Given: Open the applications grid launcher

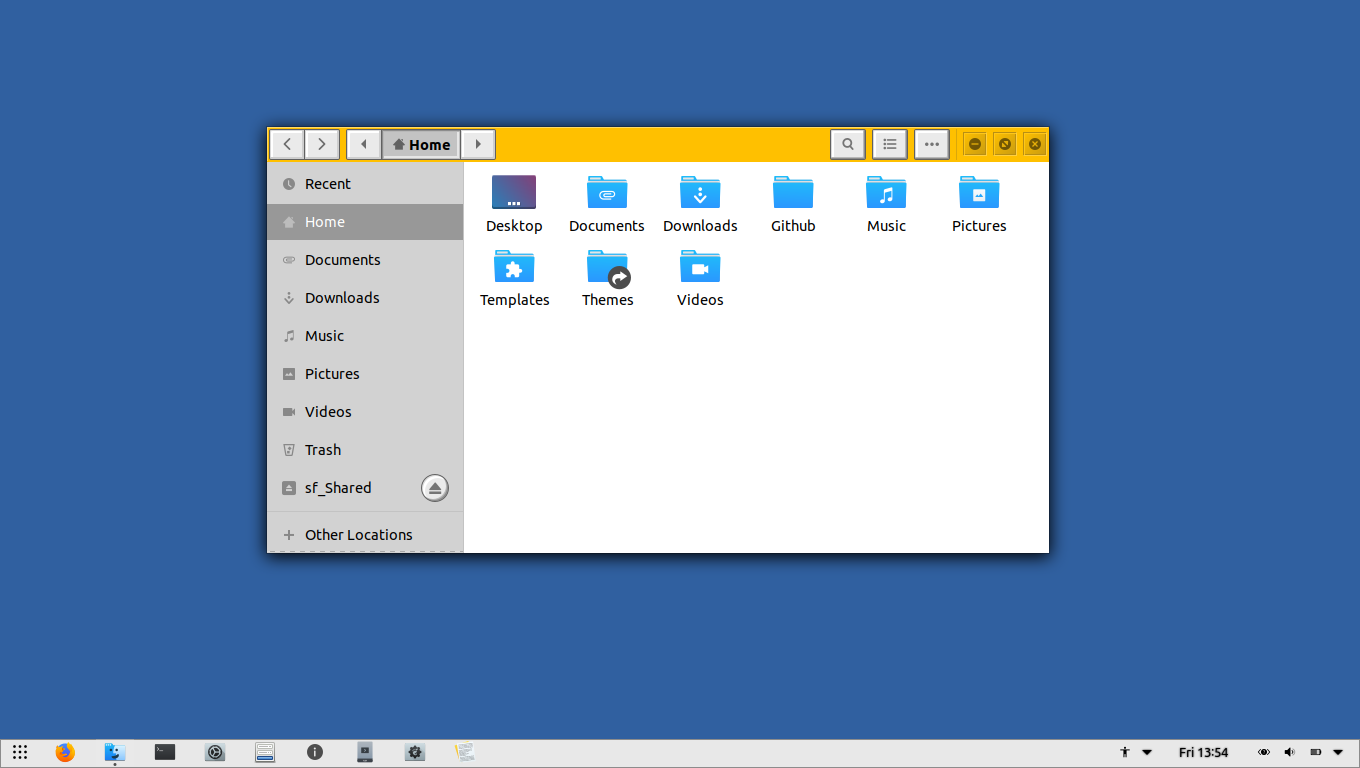Looking at the screenshot, I should [20, 752].
